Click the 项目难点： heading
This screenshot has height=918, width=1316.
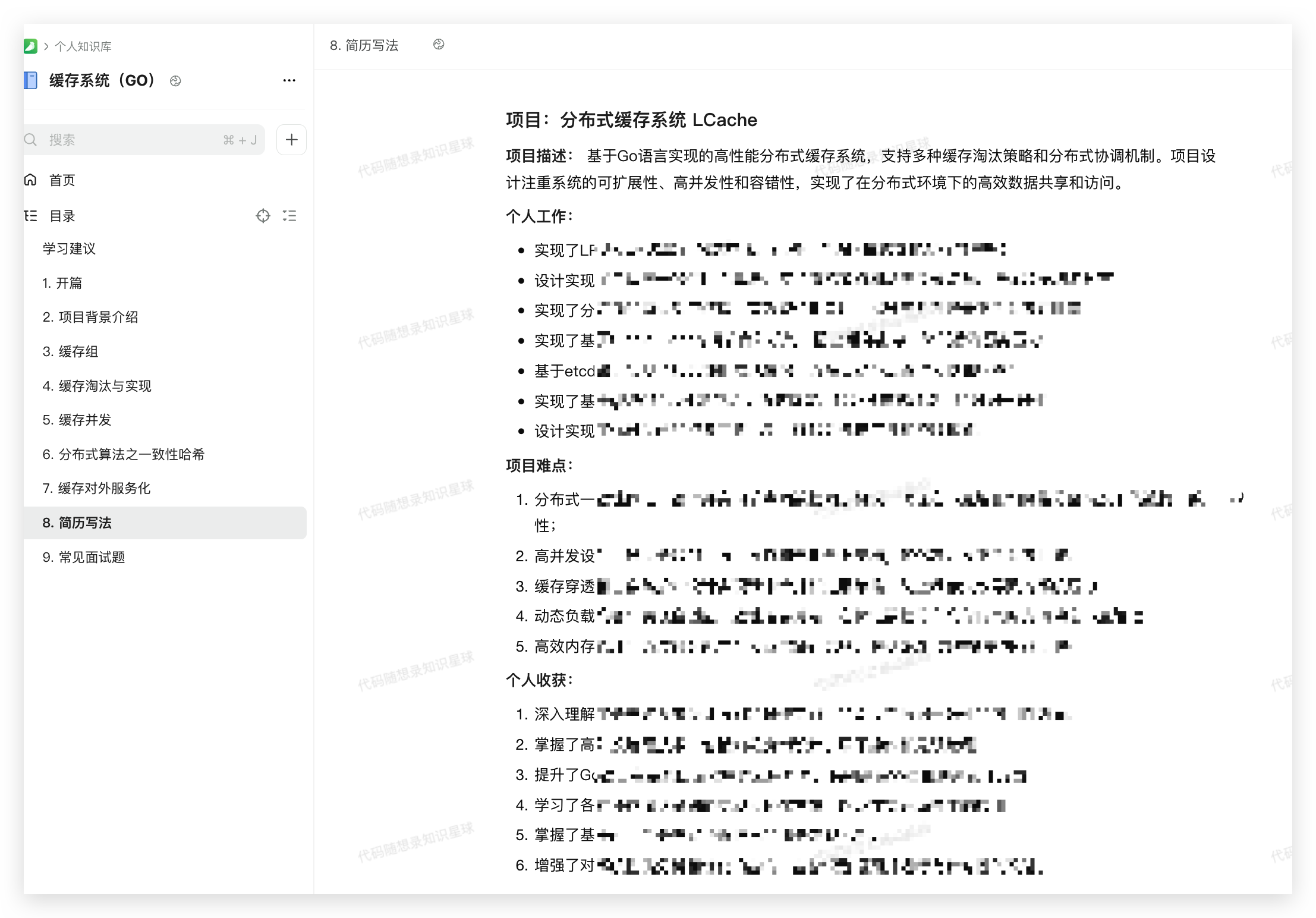coord(539,466)
